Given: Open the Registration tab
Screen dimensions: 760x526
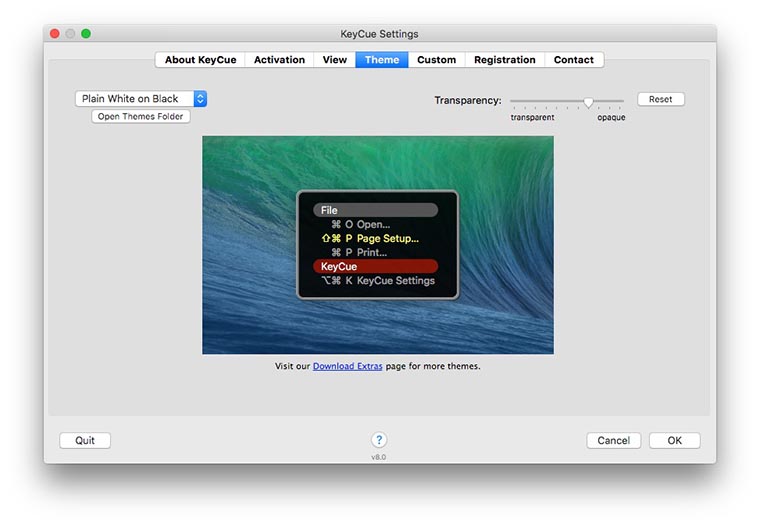Looking at the screenshot, I should 505,60.
